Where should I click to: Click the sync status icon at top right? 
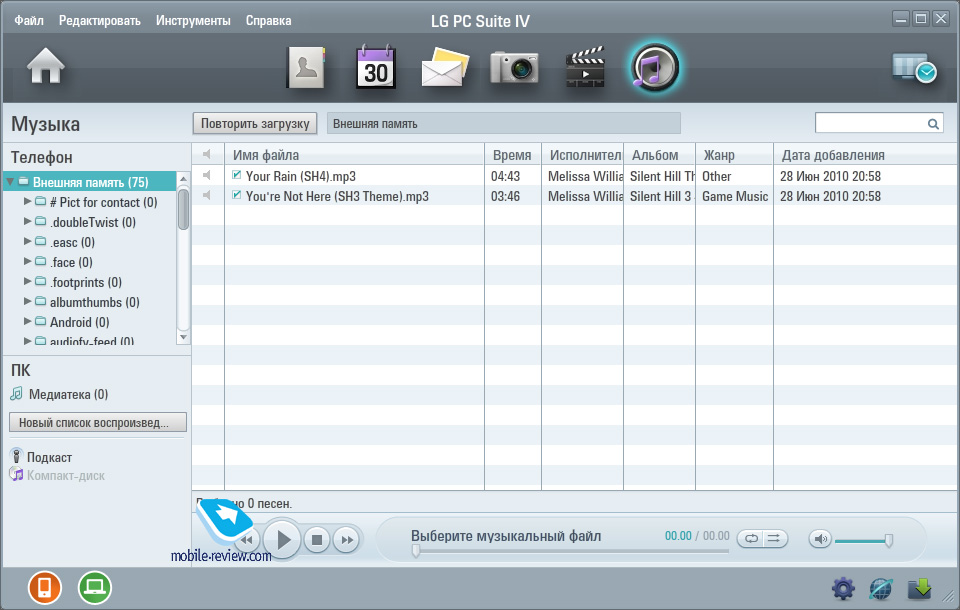(x=914, y=68)
